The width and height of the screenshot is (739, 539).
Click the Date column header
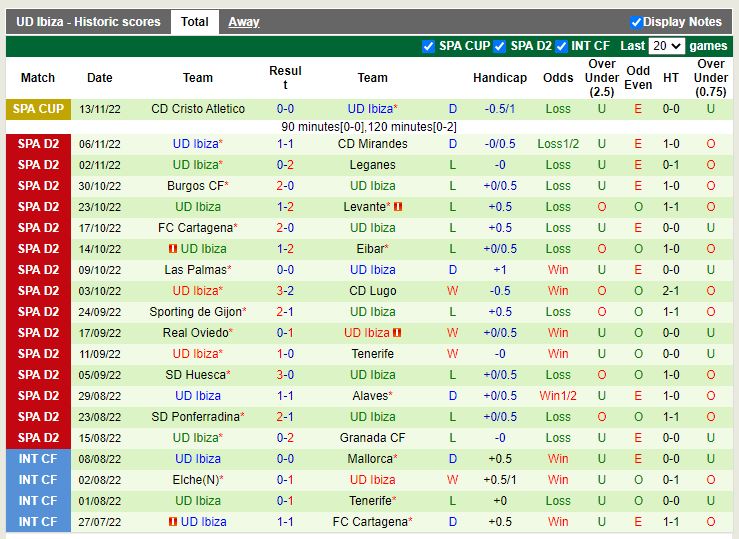pos(99,78)
